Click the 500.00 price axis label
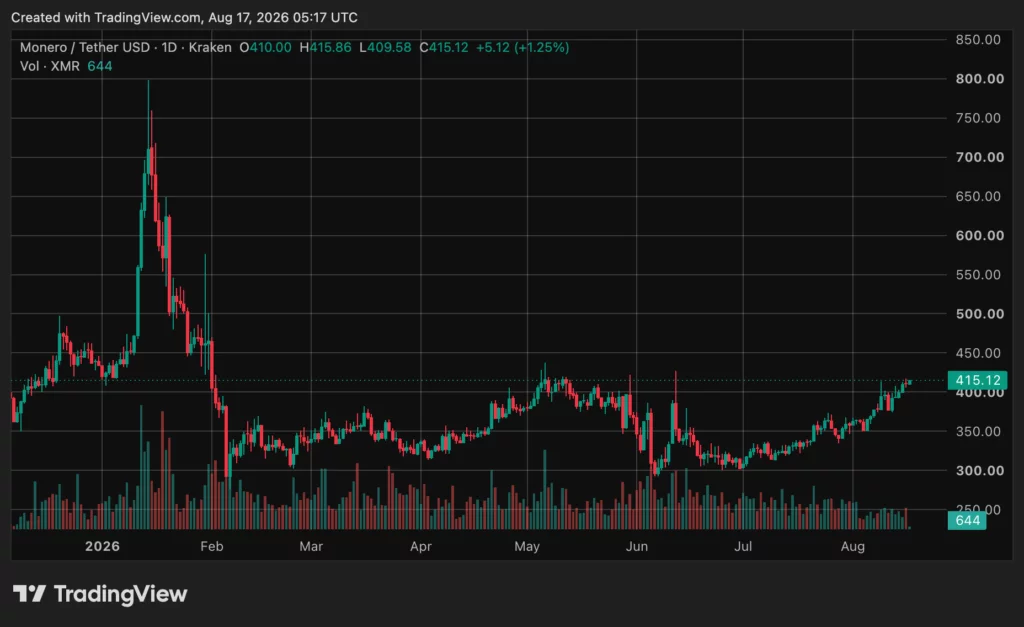The image size is (1024, 627). pyautogui.click(x=980, y=314)
